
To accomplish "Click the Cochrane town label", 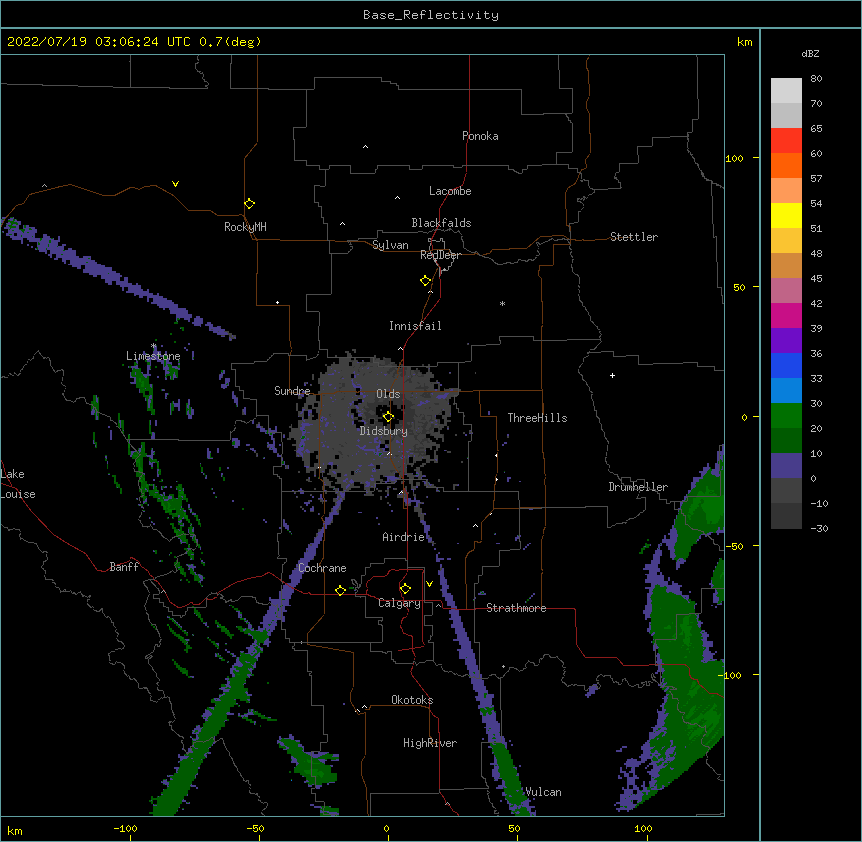I will (322, 568).
